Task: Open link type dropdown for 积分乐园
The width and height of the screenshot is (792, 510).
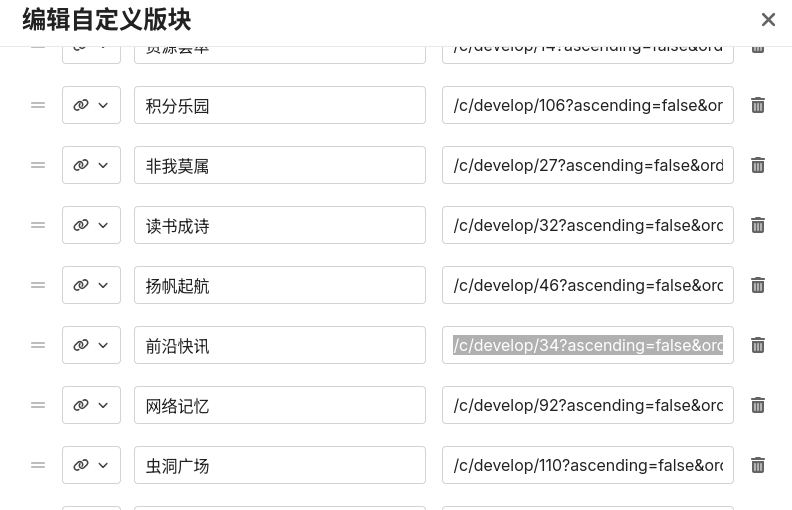Action: coord(91,105)
